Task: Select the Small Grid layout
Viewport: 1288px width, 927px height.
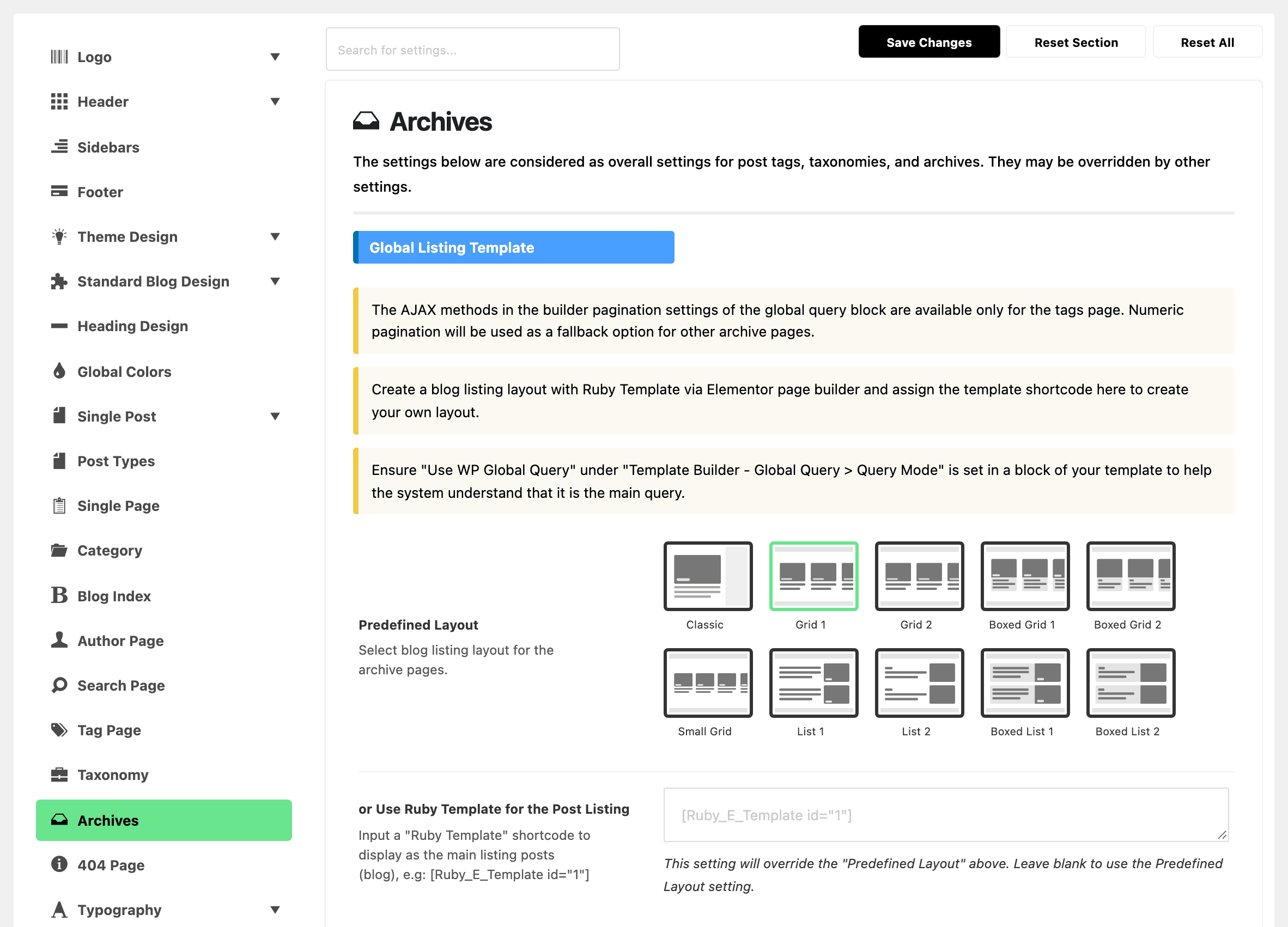Action: pyautogui.click(x=708, y=682)
